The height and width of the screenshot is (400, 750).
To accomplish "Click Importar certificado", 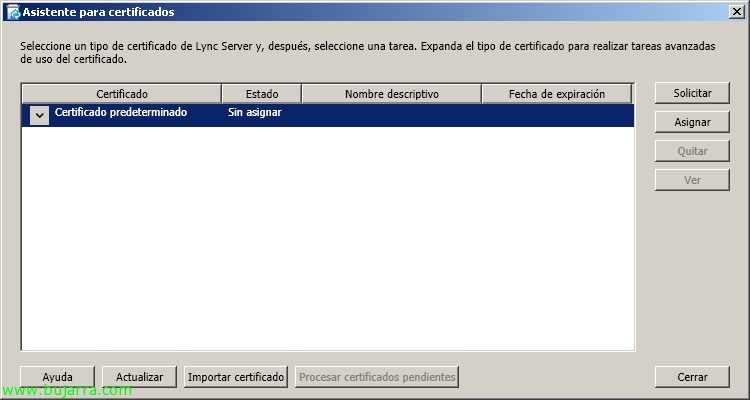I will click(236, 377).
